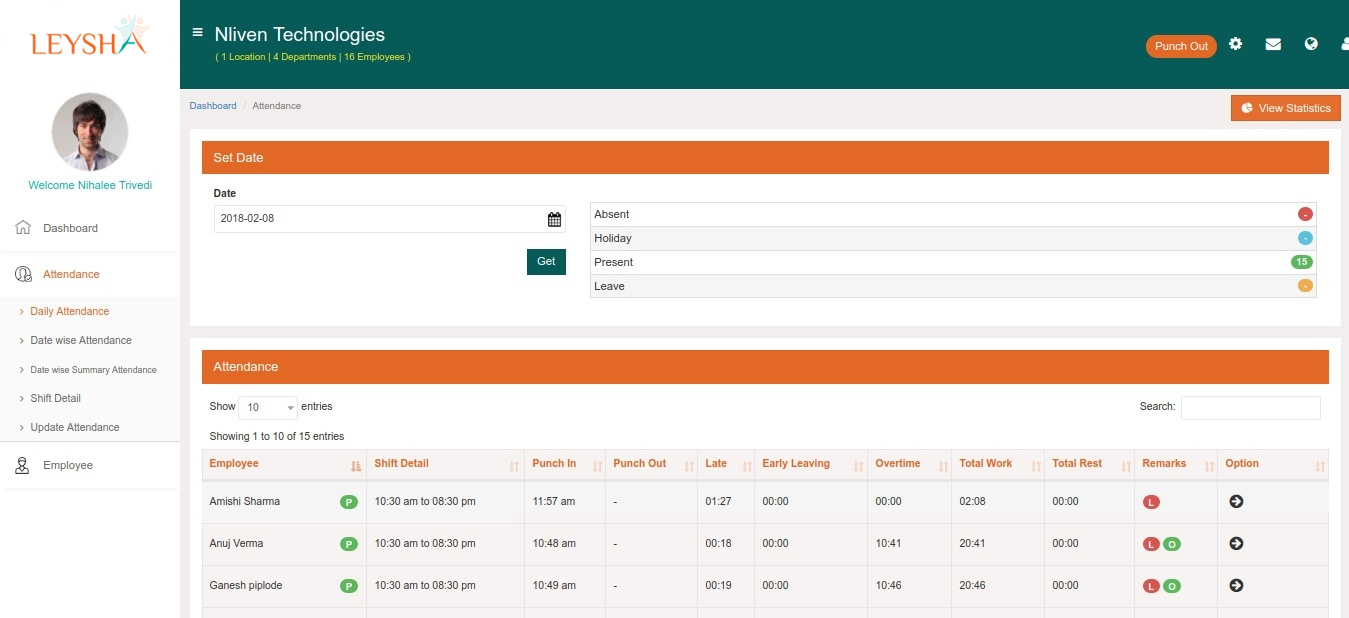Image resolution: width=1349 pixels, height=618 pixels.
Task: Focus the Search input box
Action: 1251,407
